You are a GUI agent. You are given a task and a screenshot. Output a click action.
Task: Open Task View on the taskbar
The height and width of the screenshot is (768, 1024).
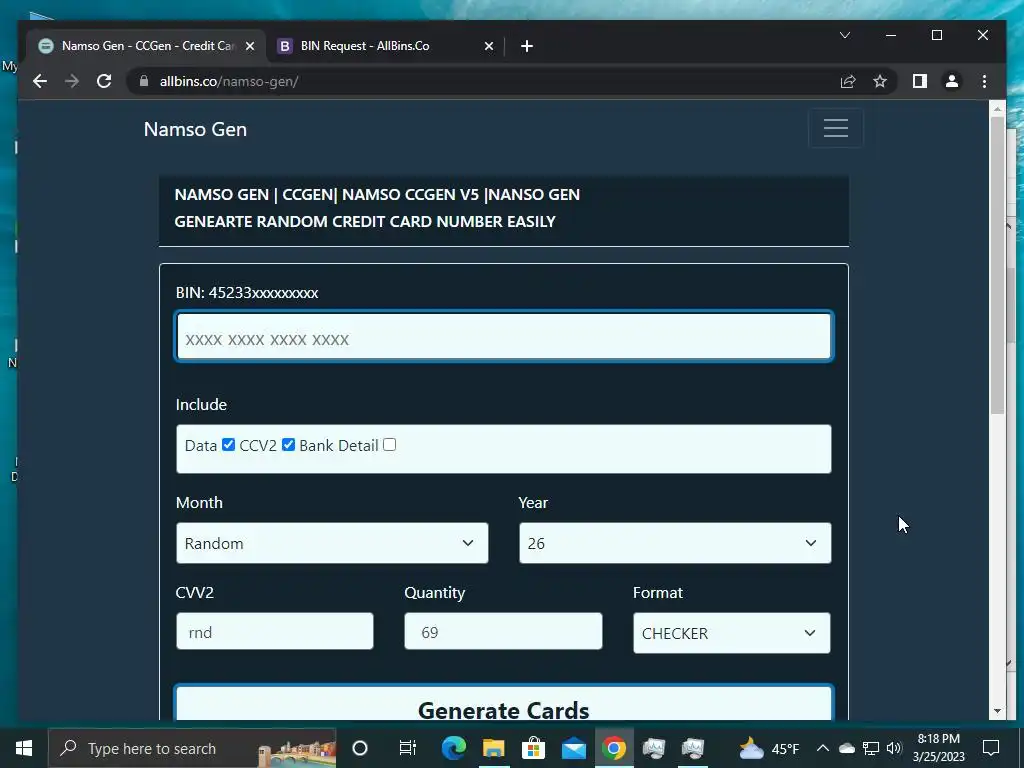[x=408, y=748]
